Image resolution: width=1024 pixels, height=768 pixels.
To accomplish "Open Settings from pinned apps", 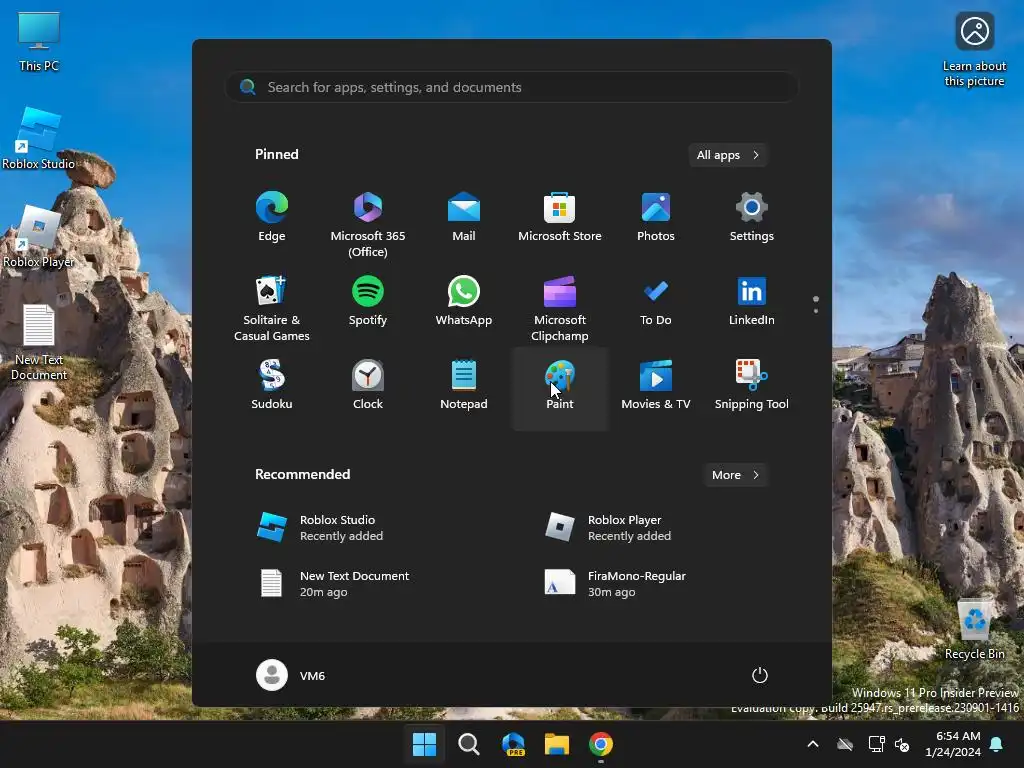I will pos(752,217).
